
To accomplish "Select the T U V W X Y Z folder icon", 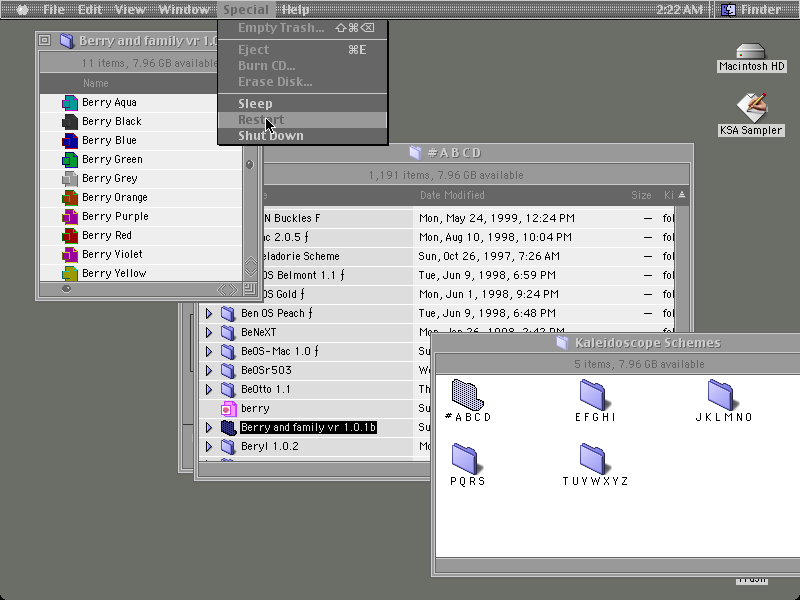I will click(593, 459).
